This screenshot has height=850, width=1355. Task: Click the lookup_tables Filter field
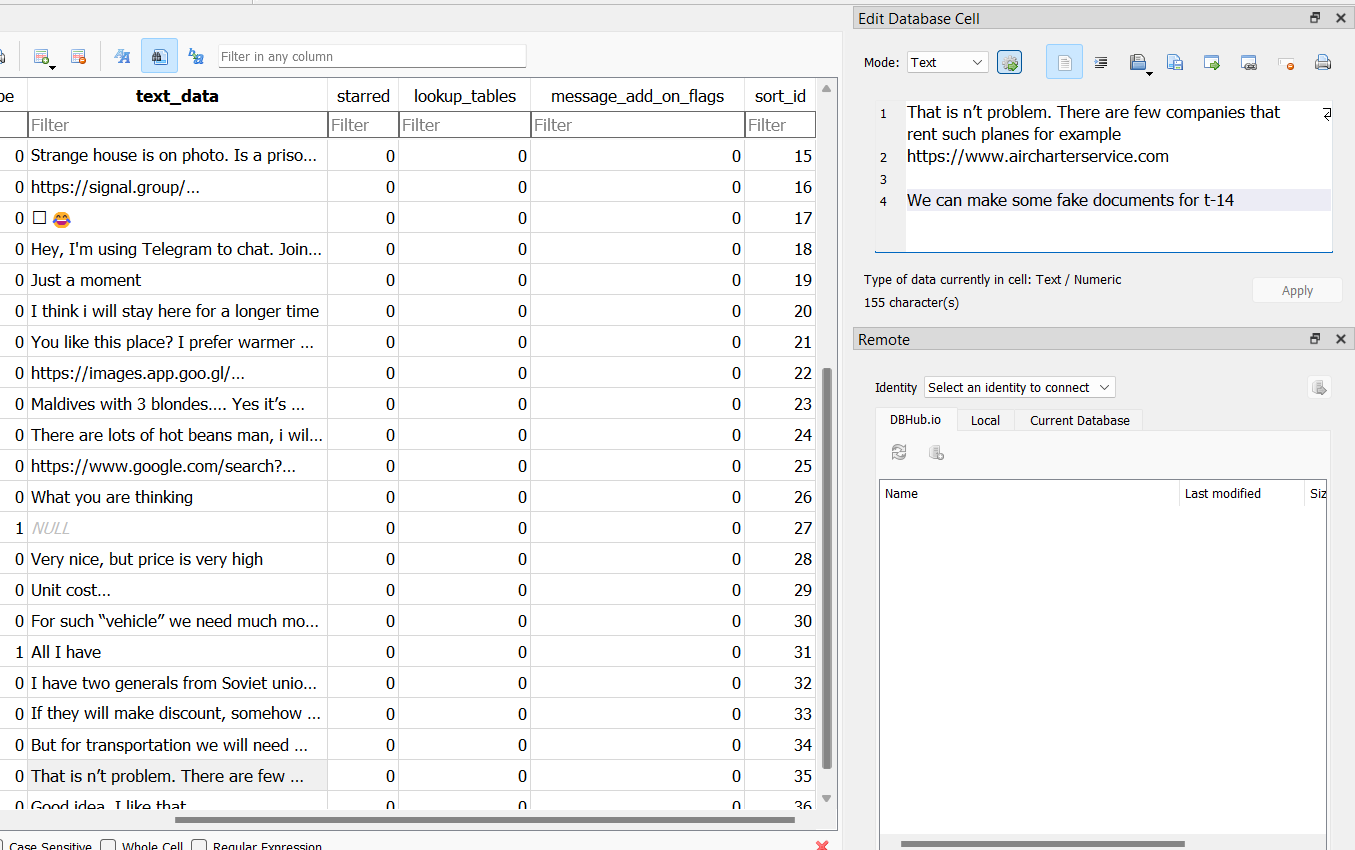[465, 125]
